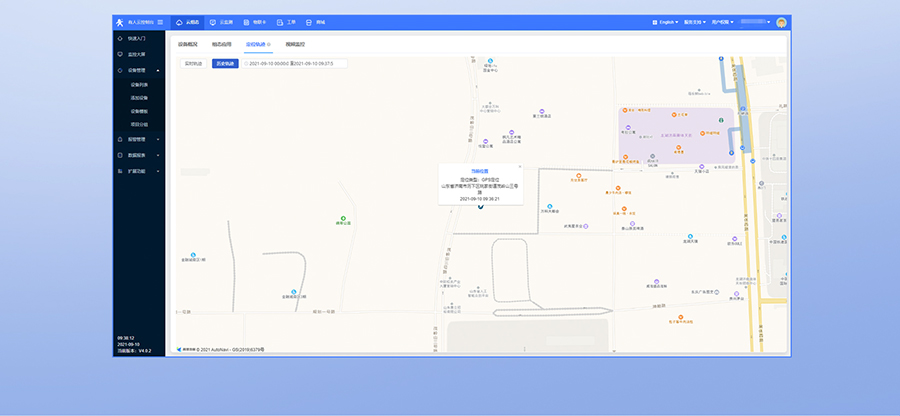Open the 云监测 monitor icon in top bar

(x=213, y=21)
